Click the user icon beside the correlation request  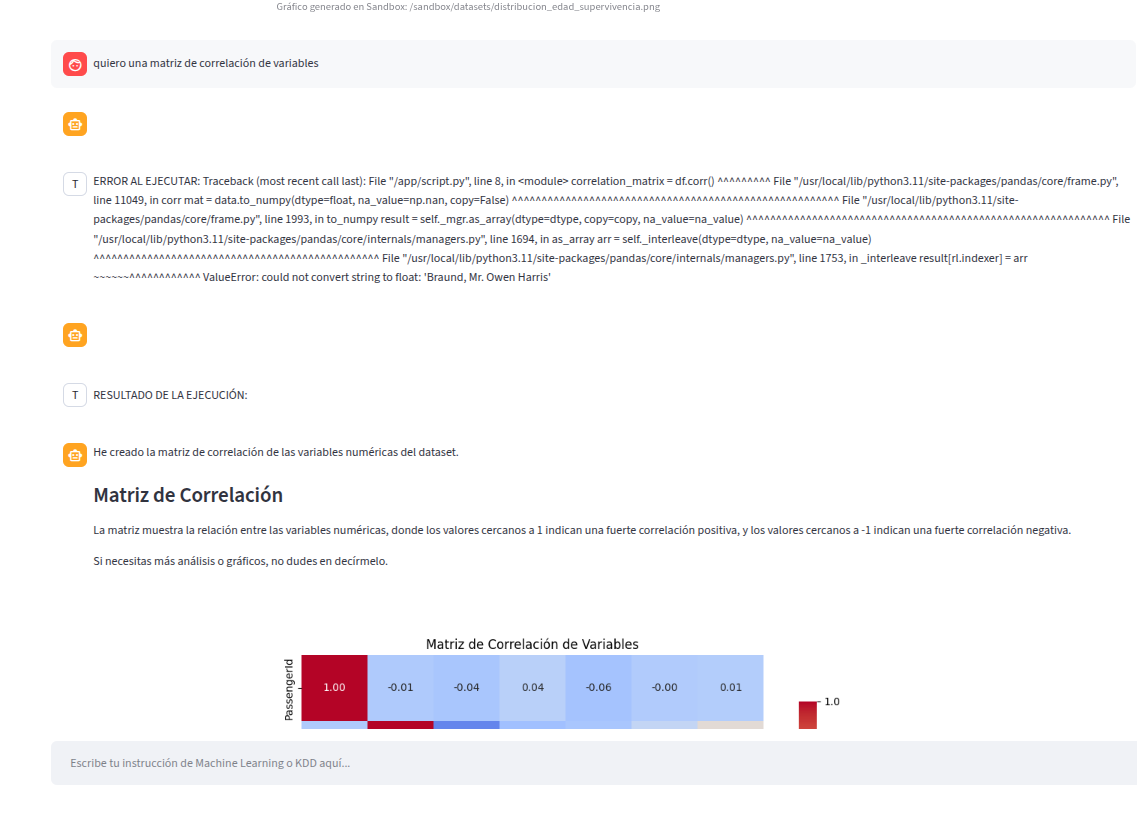point(75,63)
